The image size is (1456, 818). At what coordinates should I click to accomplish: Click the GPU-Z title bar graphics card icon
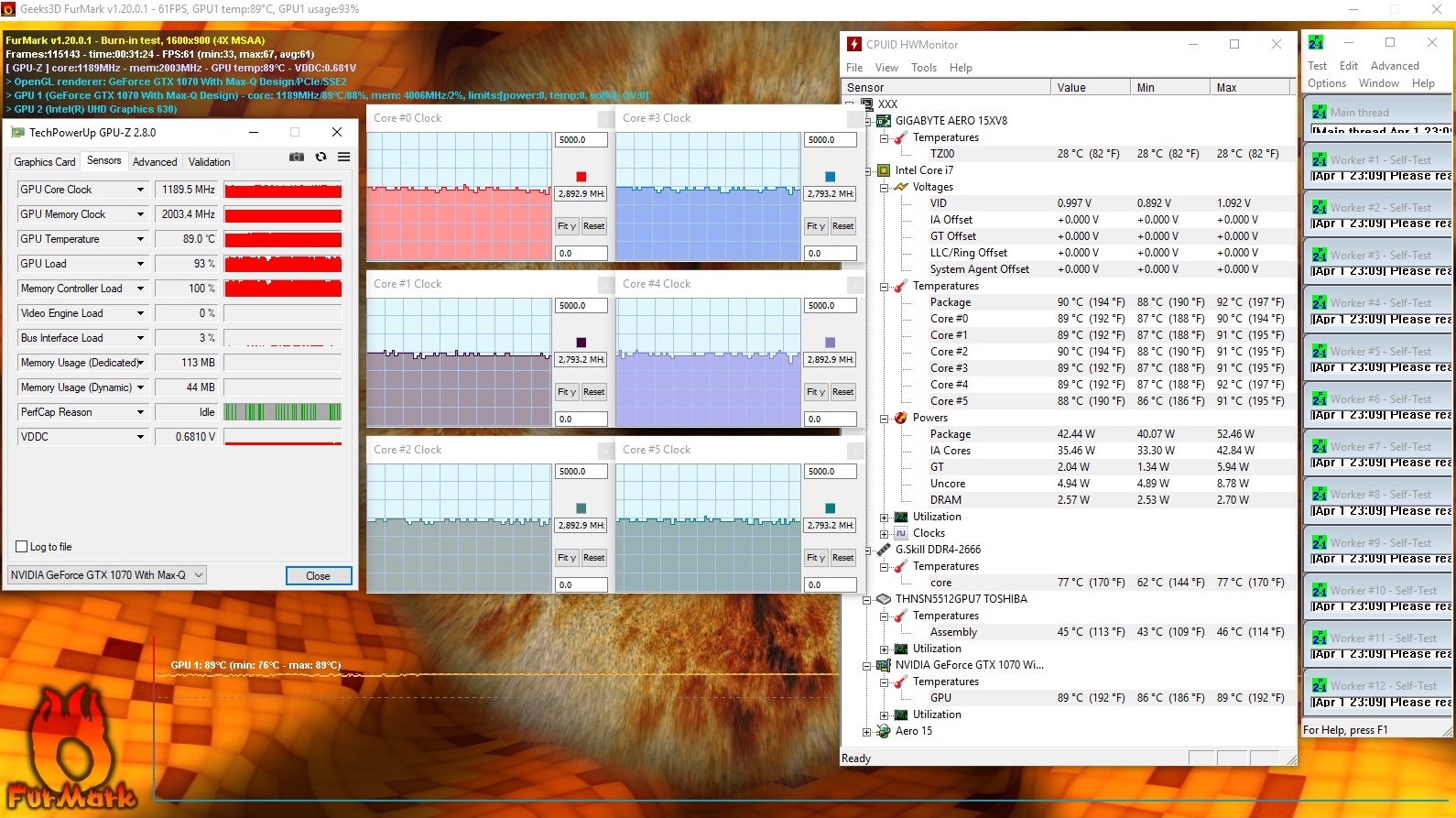click(17, 132)
